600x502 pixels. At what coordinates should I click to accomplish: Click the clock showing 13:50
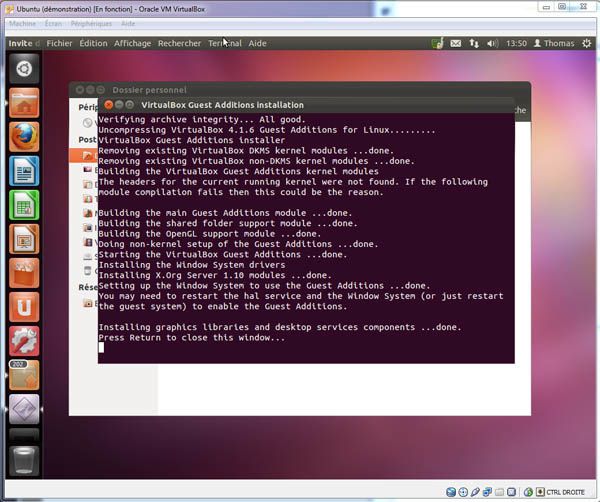(516, 44)
